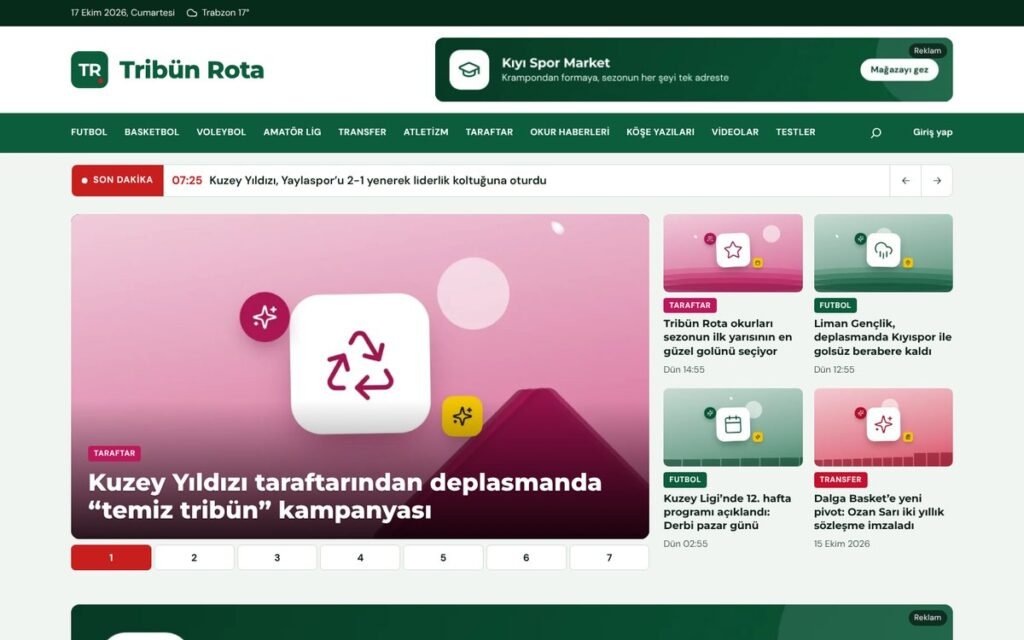Open the search magnifier icon

[x=876, y=133]
